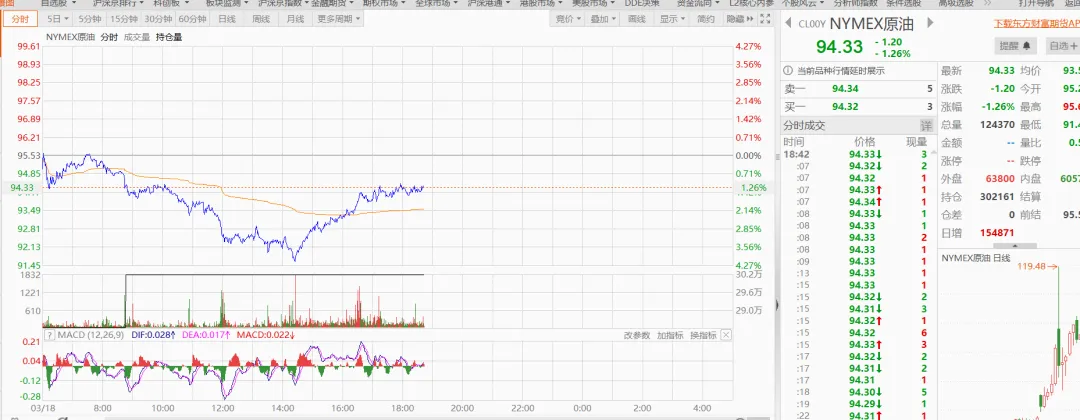Open 下载东方财富期货APP download link
1080x420 pixels.
pyautogui.click(x=1037, y=23)
